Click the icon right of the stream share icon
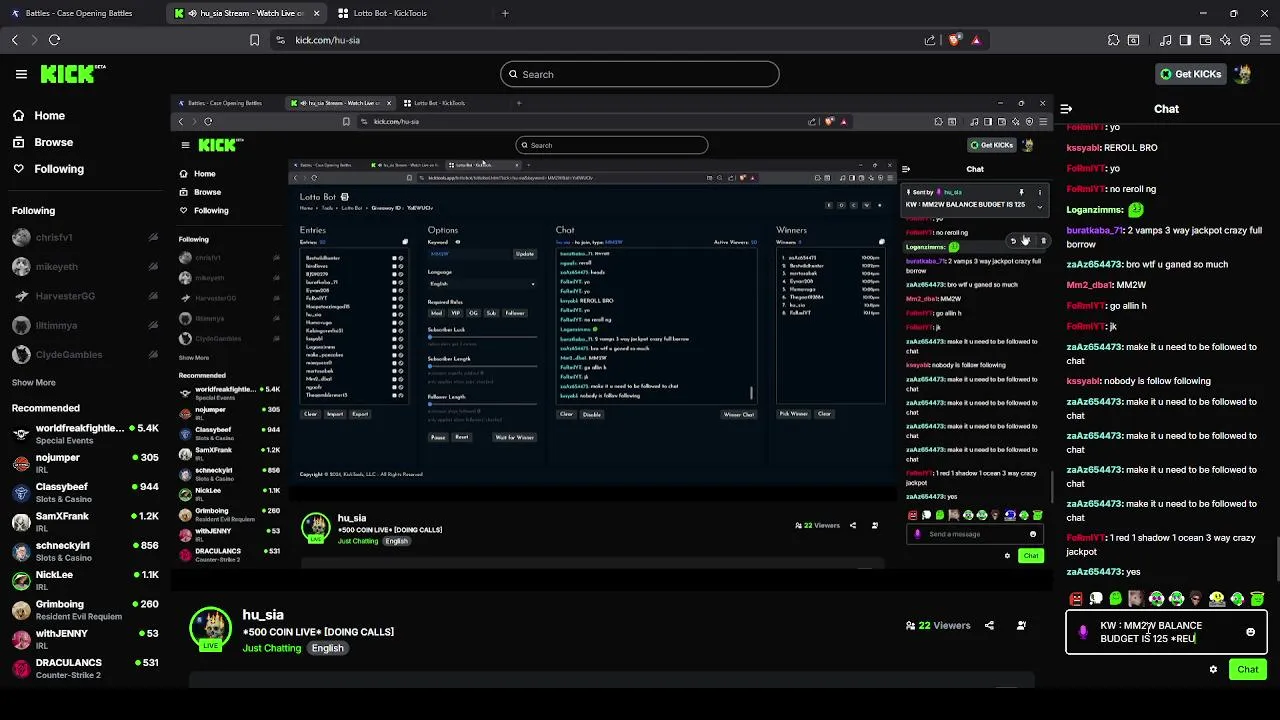Screen dimensions: 1280x720 click(x=1021, y=625)
